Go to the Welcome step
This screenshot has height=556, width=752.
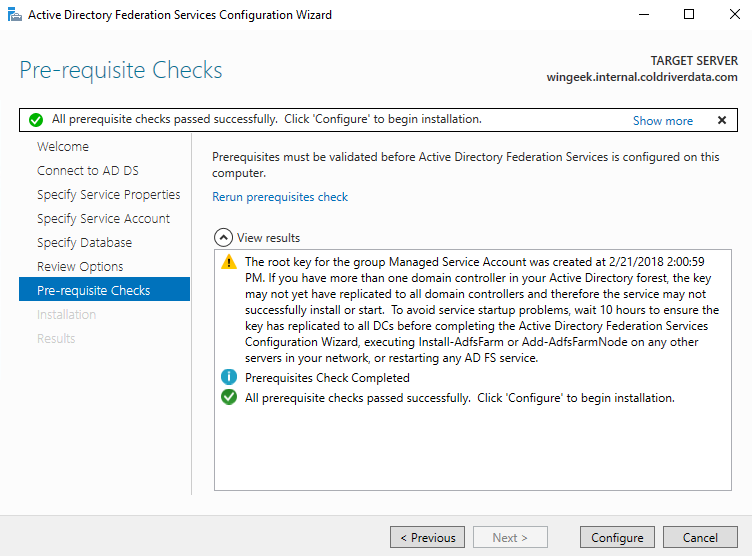pos(63,147)
